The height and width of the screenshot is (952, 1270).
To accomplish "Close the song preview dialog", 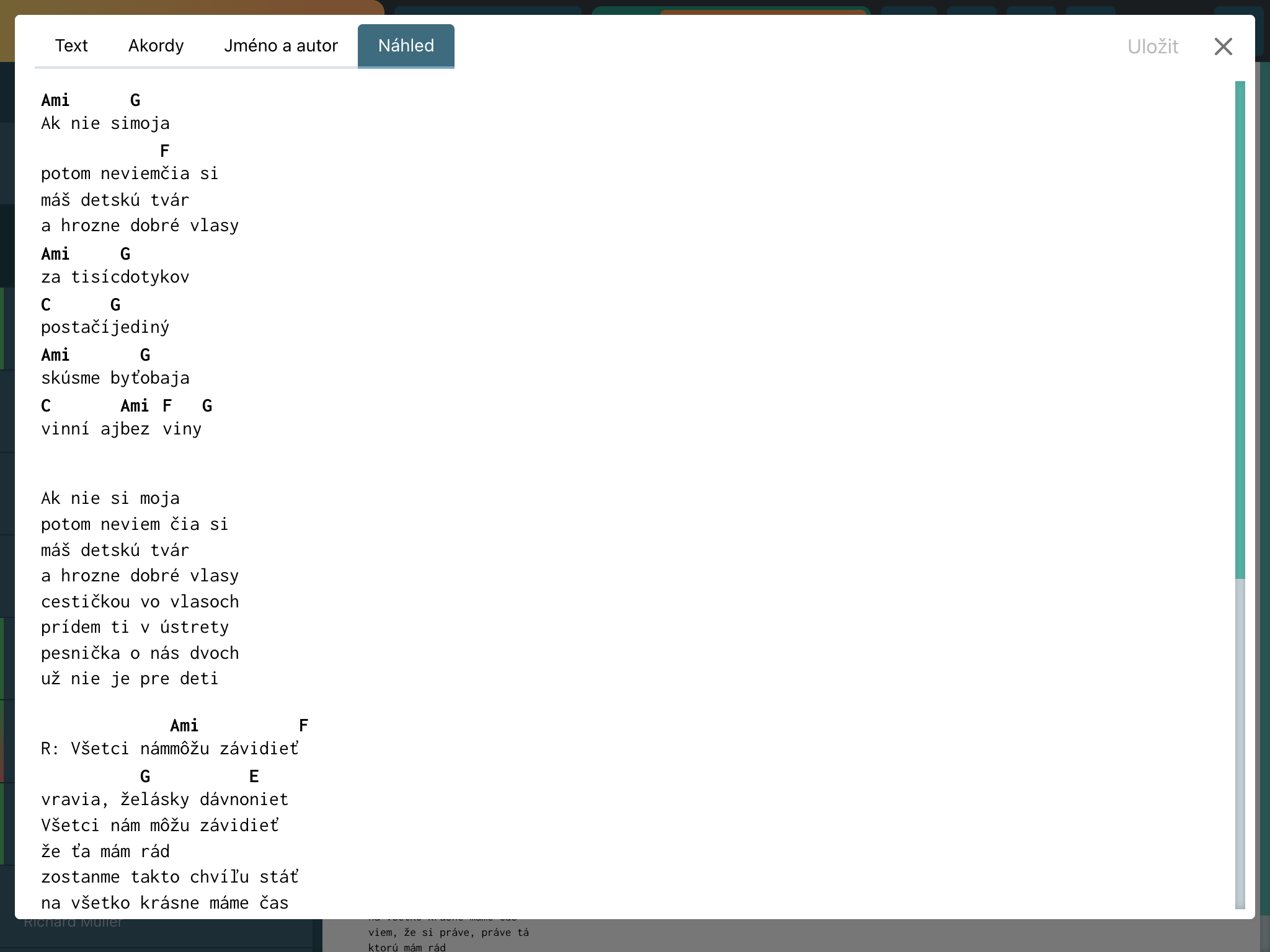I will (1223, 46).
